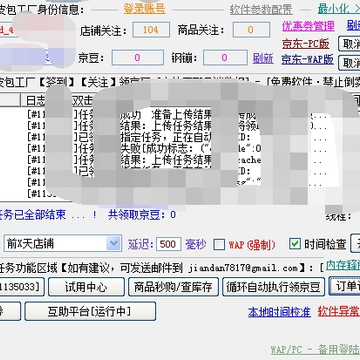Open 优惠券管理 link

click(308, 26)
